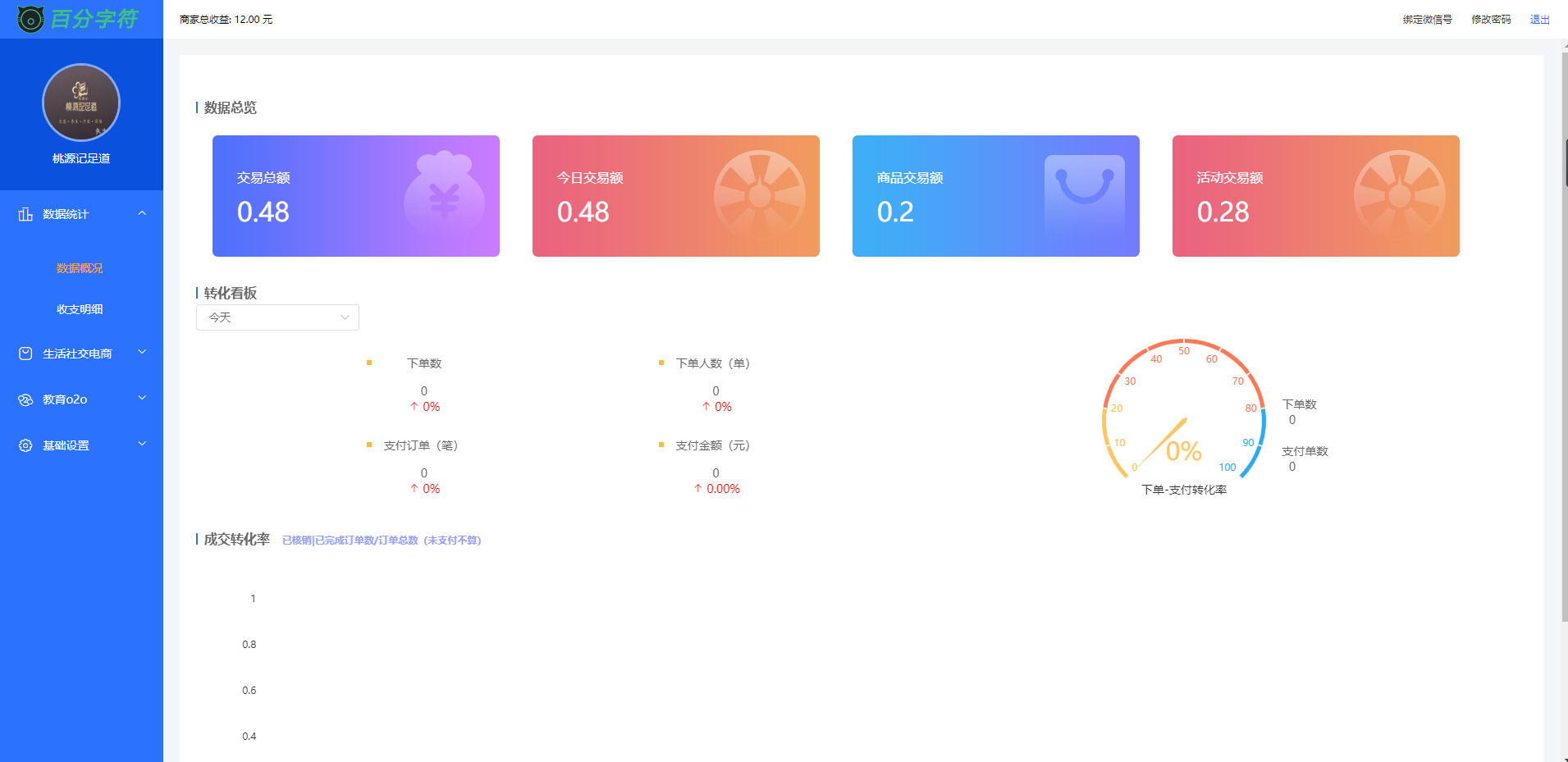Expand the 生活社交电商 menu chevron
The height and width of the screenshot is (762, 1568).
142,353
